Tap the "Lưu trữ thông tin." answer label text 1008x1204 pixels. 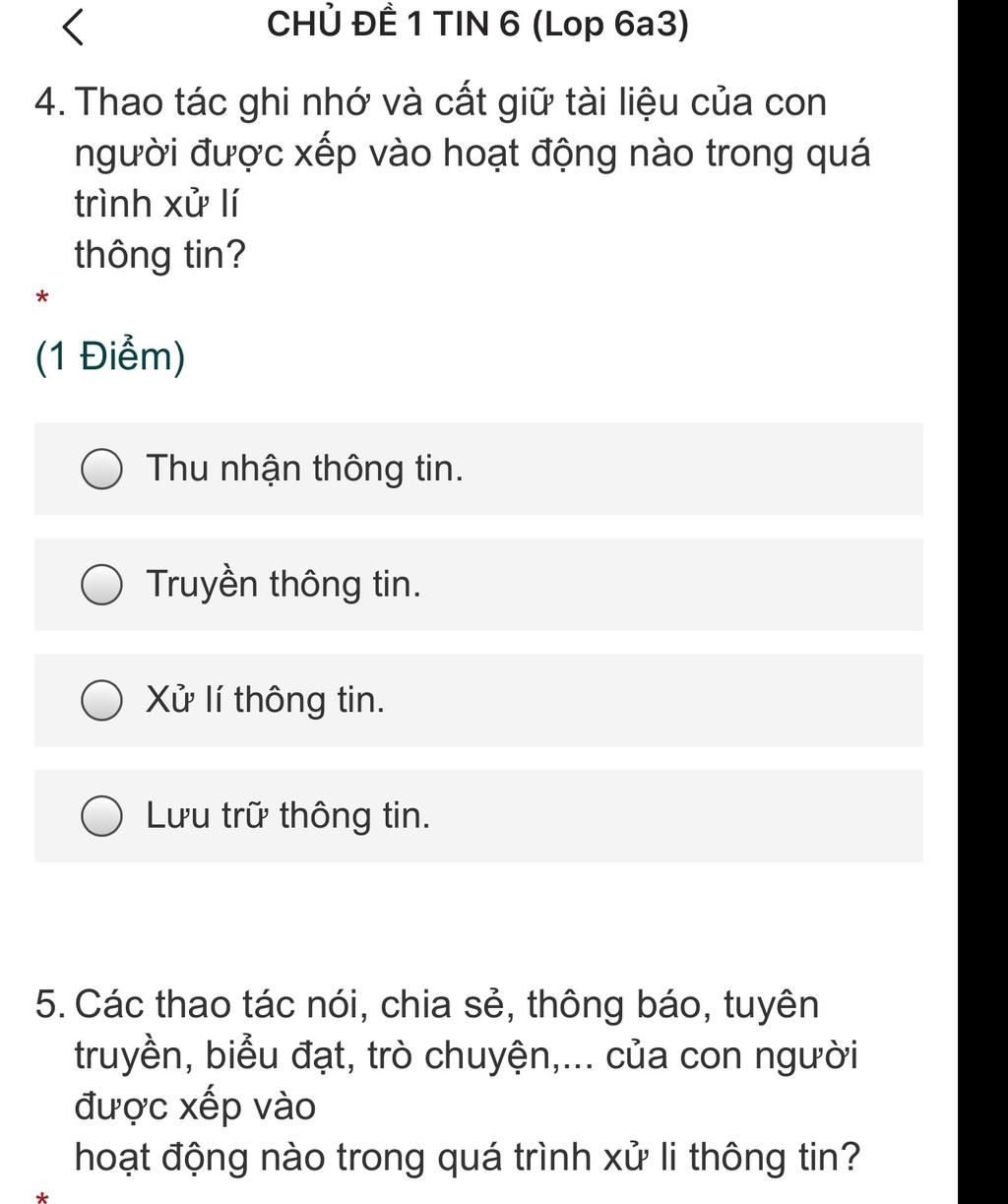click(x=288, y=816)
